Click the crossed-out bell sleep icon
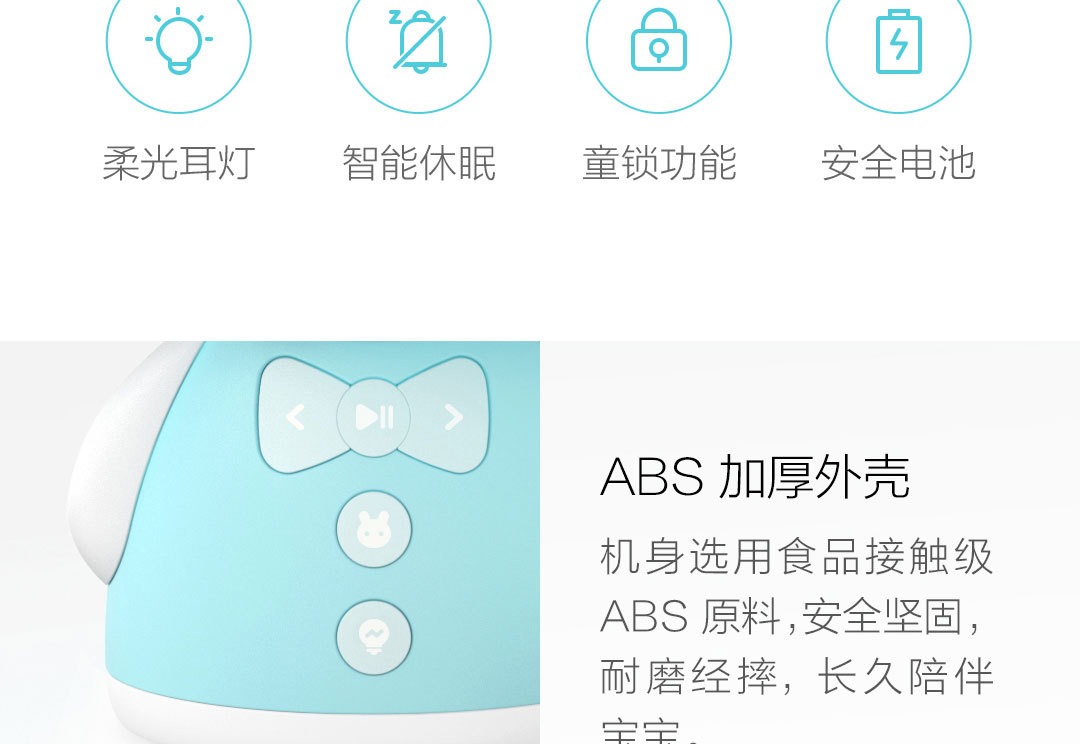Image resolution: width=1080 pixels, height=744 pixels. pyautogui.click(x=418, y=41)
